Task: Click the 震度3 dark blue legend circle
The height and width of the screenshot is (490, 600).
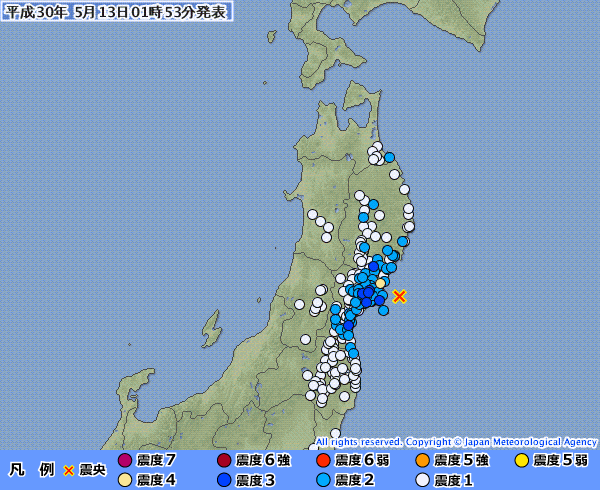Action: point(224,480)
